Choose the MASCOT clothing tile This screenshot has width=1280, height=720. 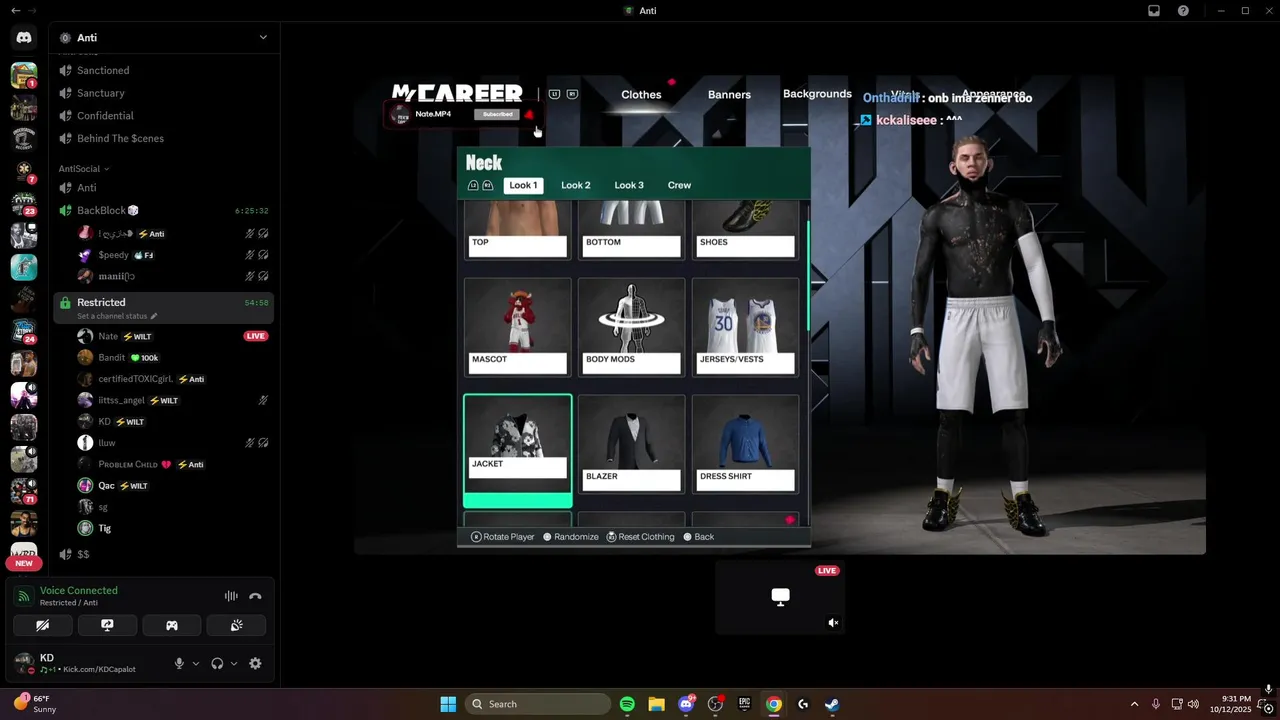[517, 327]
